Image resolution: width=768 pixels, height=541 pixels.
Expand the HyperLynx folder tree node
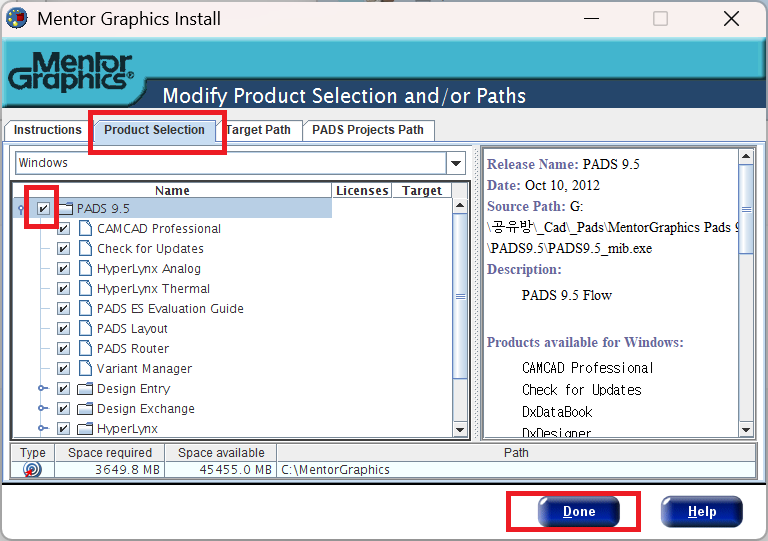pyautogui.click(x=43, y=428)
